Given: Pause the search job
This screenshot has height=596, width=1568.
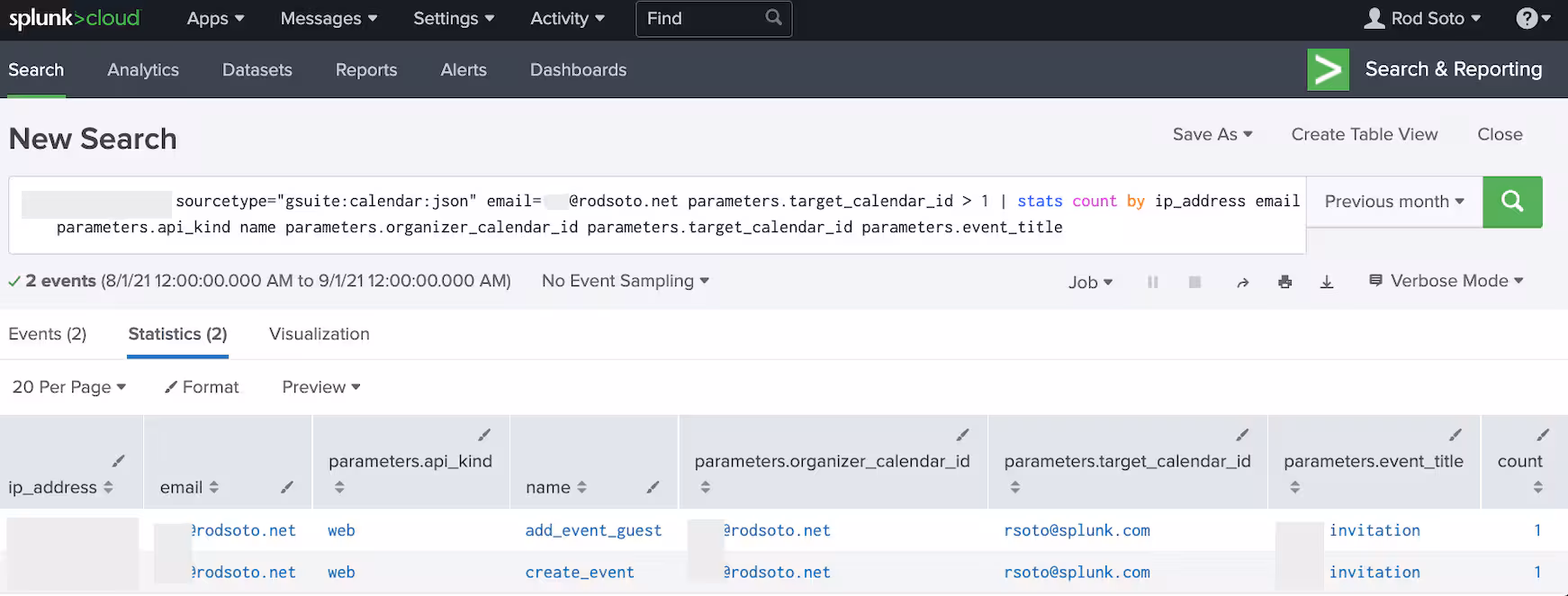Looking at the screenshot, I should [x=1152, y=282].
